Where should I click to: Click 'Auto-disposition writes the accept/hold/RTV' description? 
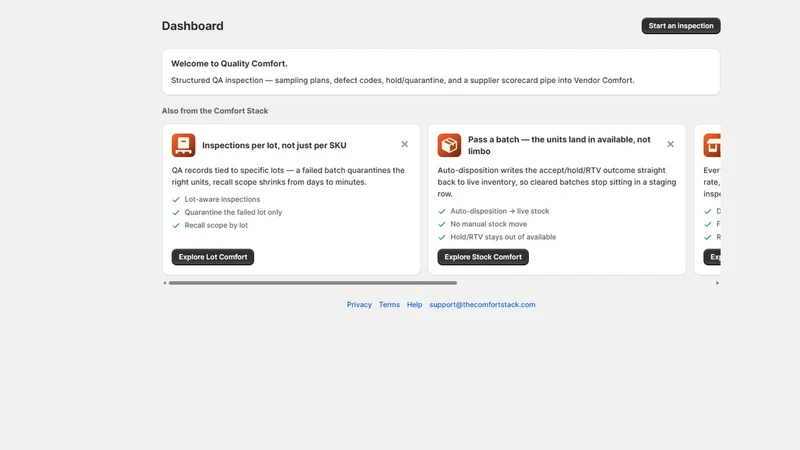click(557, 182)
